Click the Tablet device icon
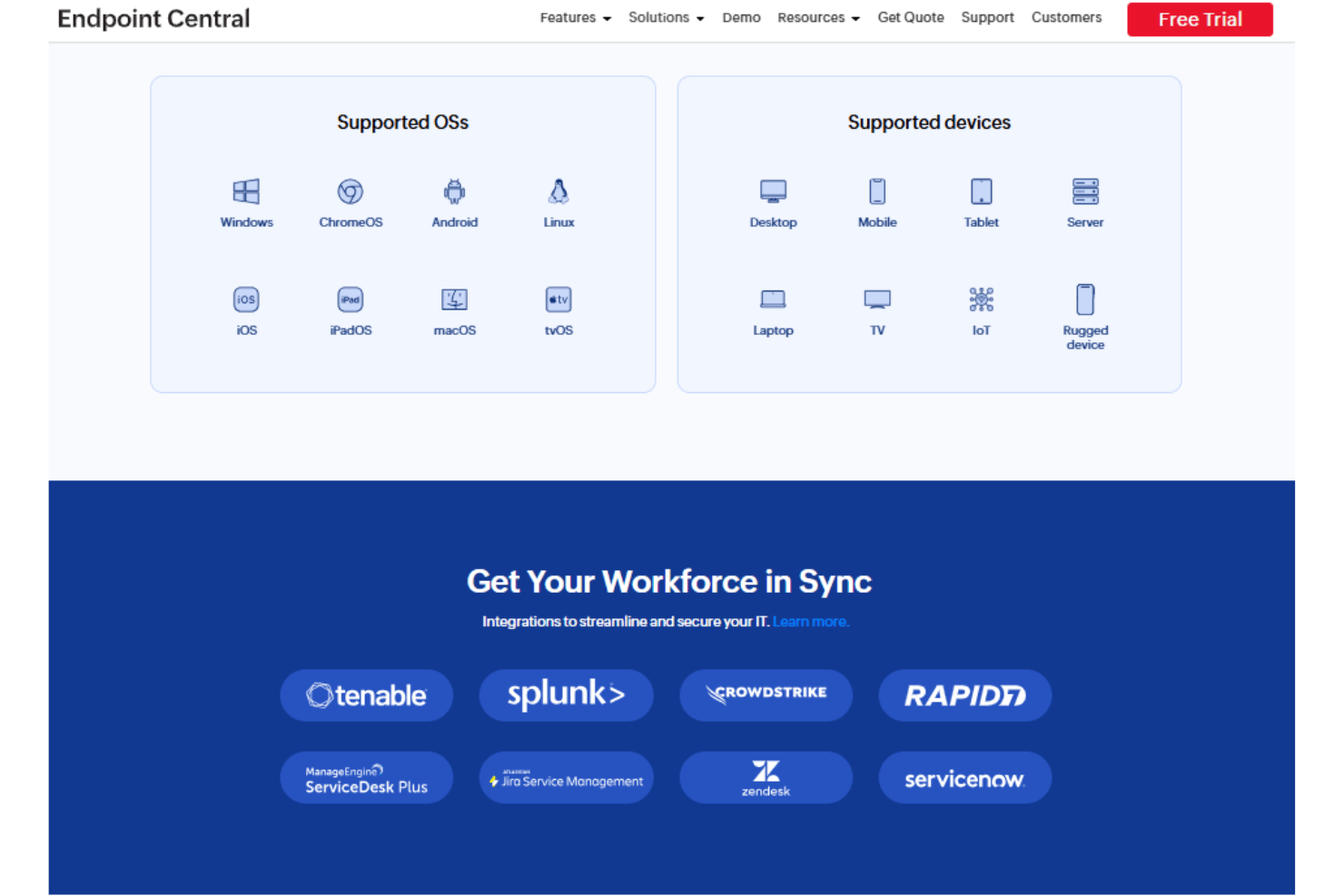The height and width of the screenshot is (896, 1344). point(981,192)
